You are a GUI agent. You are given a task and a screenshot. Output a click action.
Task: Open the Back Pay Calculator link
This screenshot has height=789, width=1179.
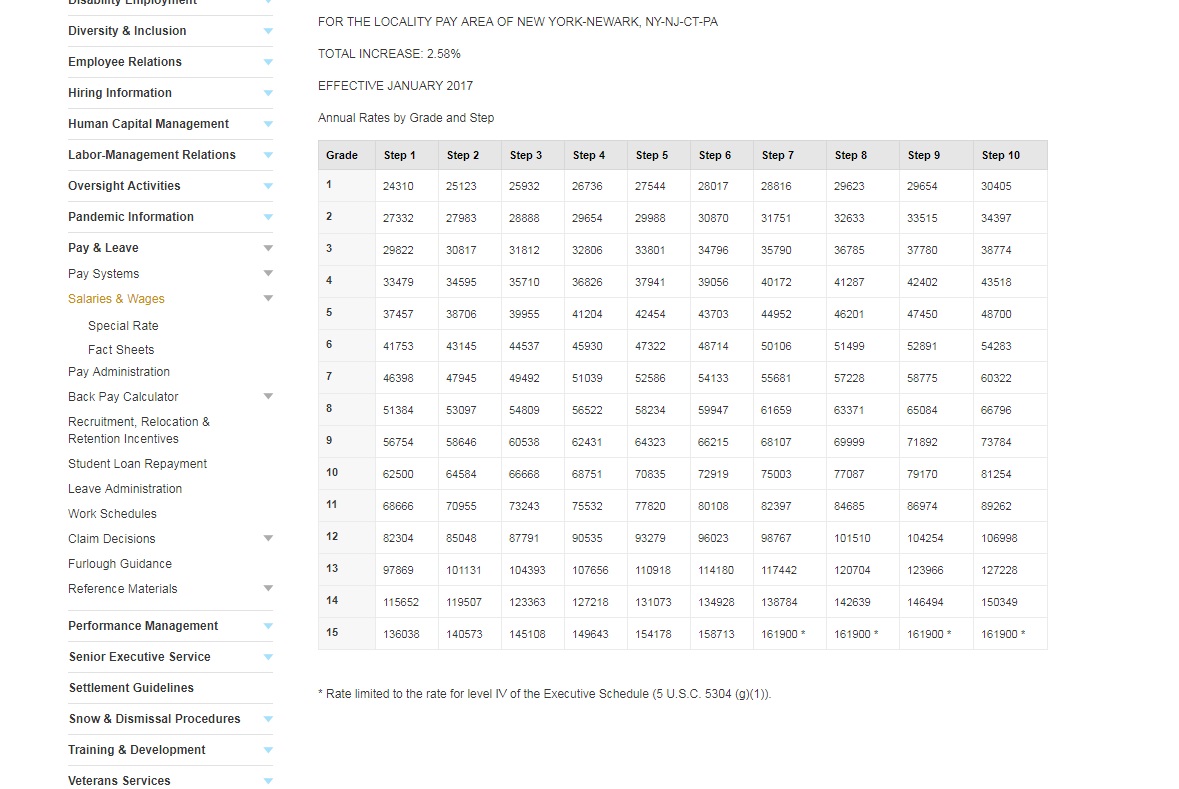[x=123, y=396]
